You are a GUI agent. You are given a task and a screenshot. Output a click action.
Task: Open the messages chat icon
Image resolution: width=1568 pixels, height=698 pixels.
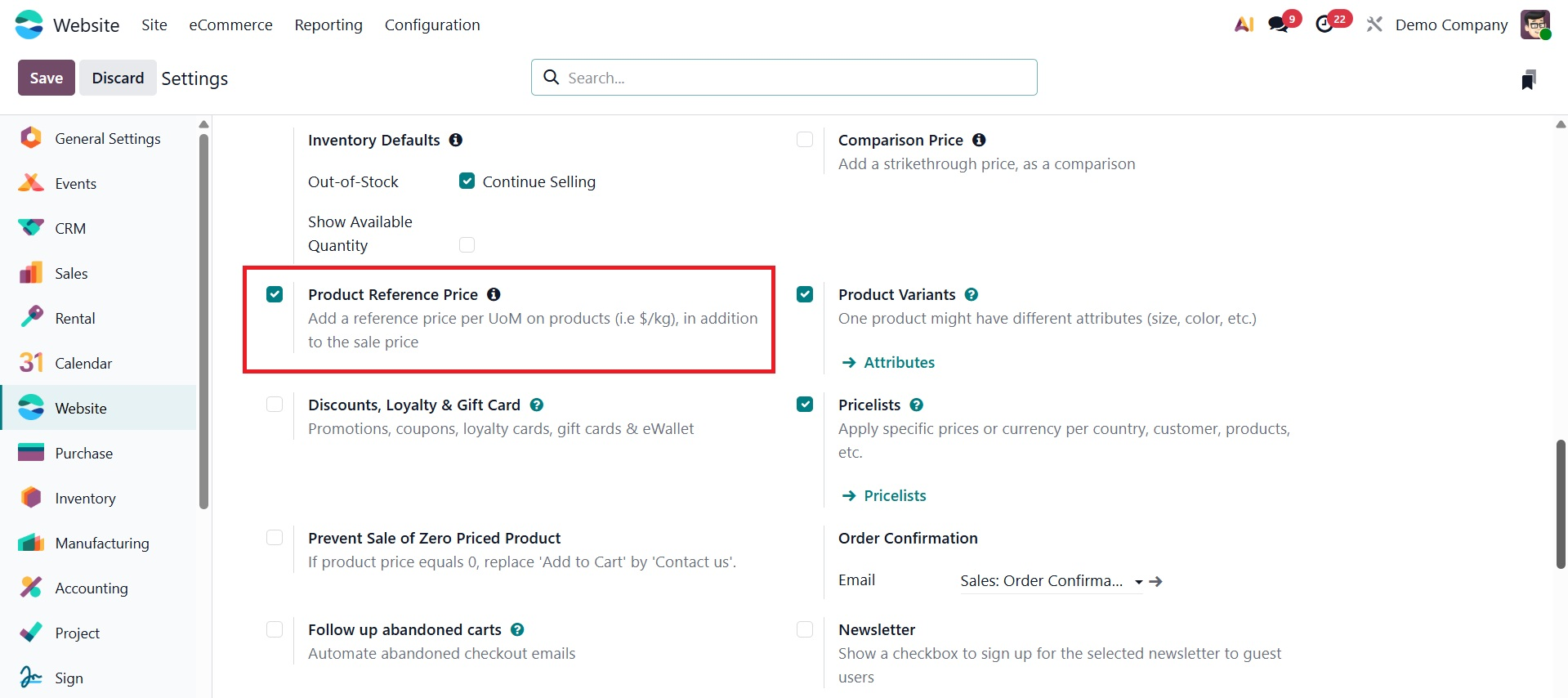click(1279, 25)
